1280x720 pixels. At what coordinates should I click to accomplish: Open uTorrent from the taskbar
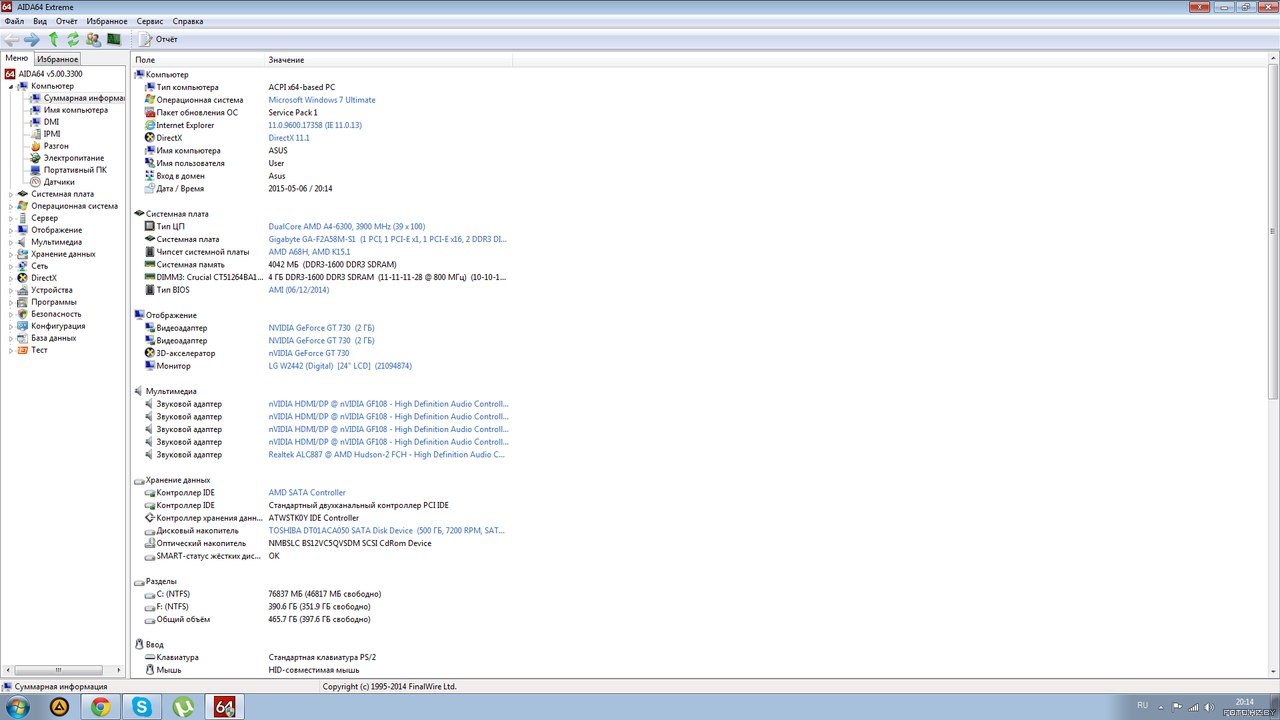click(182, 707)
